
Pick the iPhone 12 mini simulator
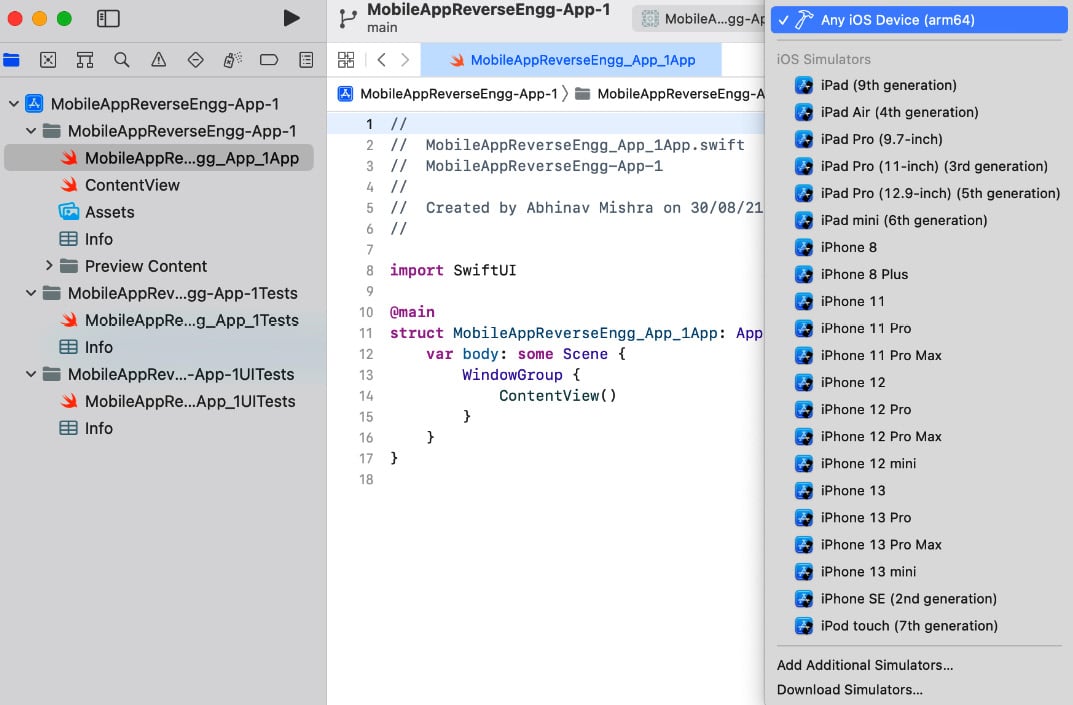tap(919, 463)
